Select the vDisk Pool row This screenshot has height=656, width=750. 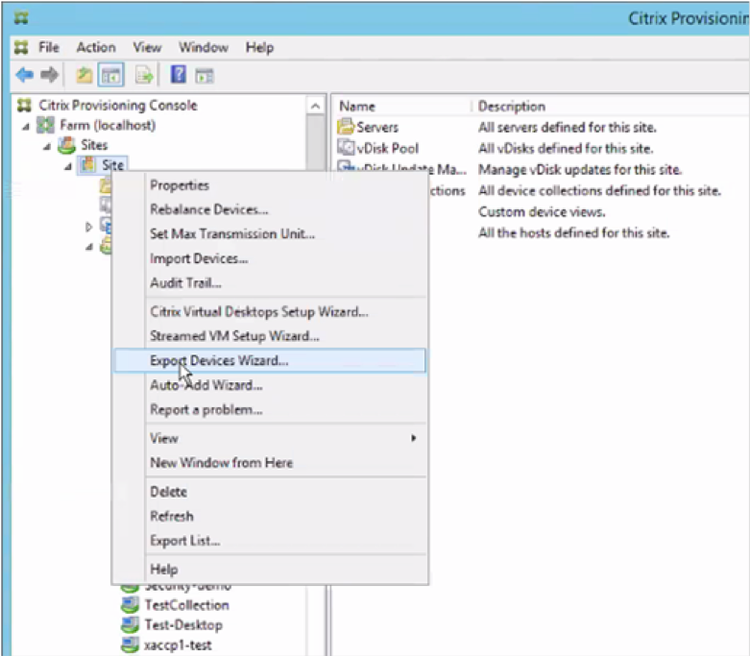tap(387, 148)
